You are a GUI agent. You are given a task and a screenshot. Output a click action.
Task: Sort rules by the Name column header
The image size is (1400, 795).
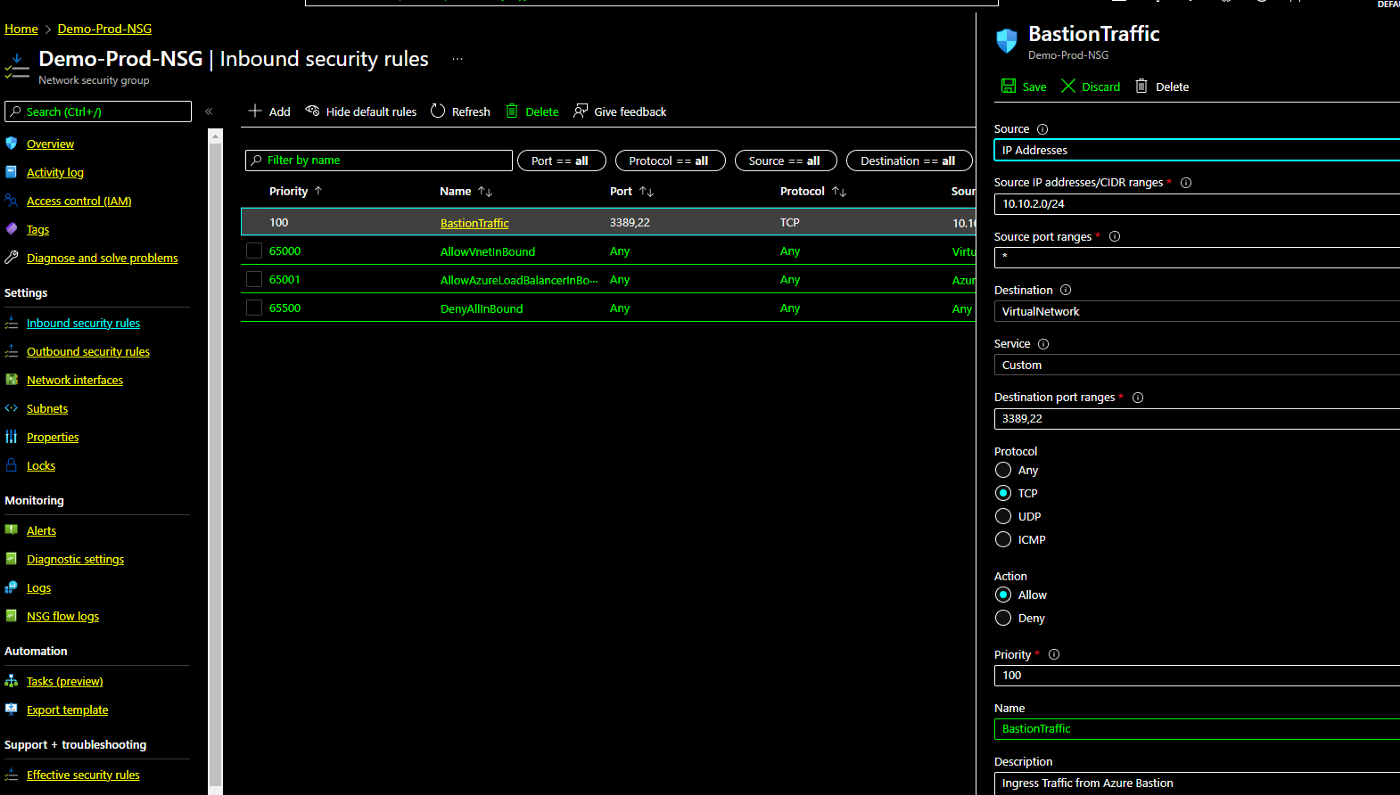coord(466,191)
